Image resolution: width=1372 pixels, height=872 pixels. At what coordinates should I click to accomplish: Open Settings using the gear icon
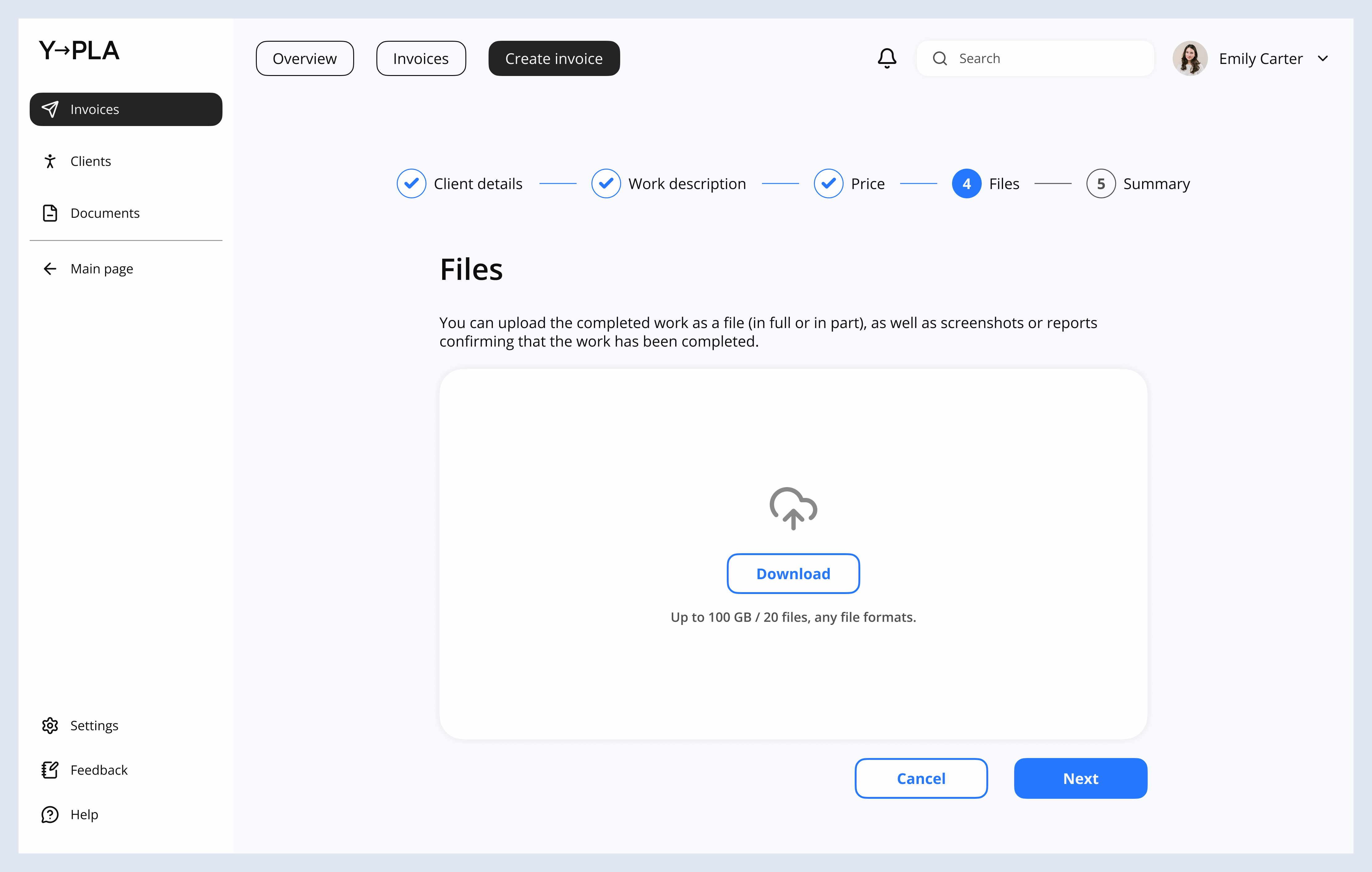pyautogui.click(x=50, y=725)
